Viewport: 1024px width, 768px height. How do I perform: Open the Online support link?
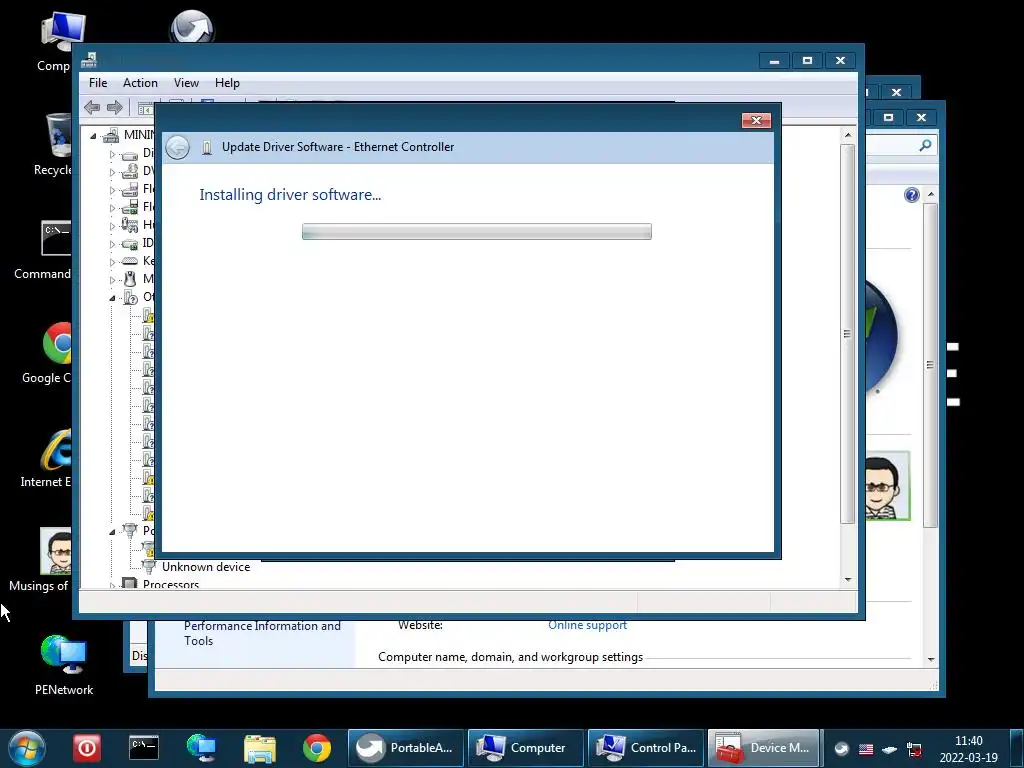[587, 625]
